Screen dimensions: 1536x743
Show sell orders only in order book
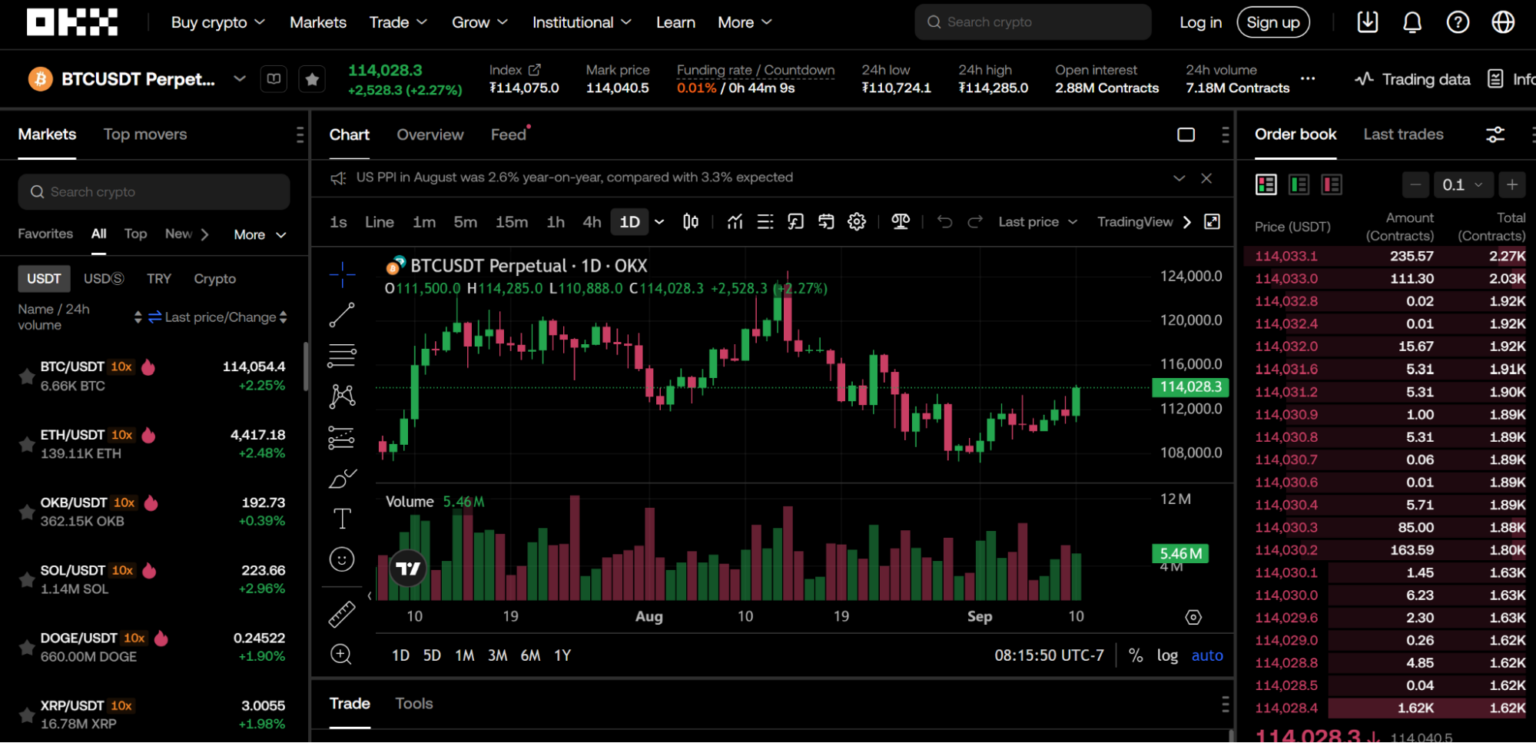point(1331,184)
